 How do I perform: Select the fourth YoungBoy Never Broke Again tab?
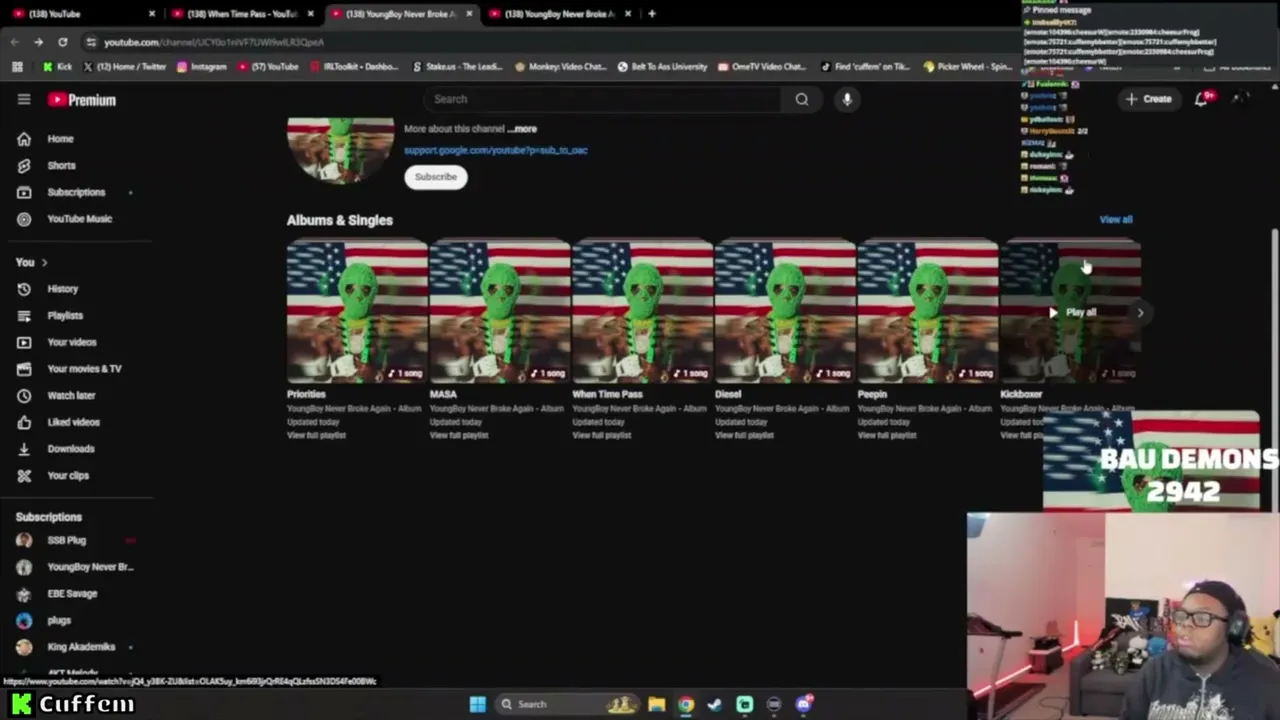[x=560, y=14]
